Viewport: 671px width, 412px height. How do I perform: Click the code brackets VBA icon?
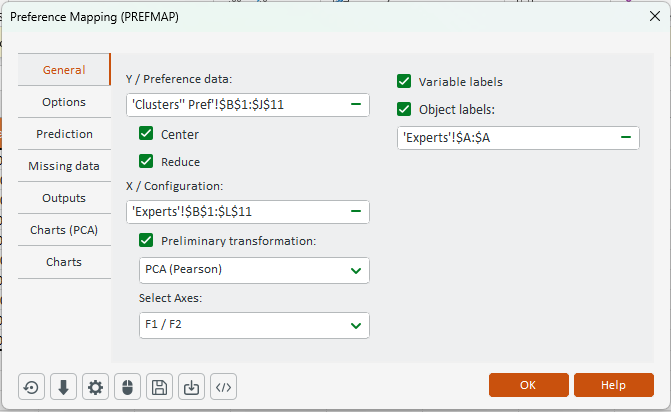tap(223, 387)
